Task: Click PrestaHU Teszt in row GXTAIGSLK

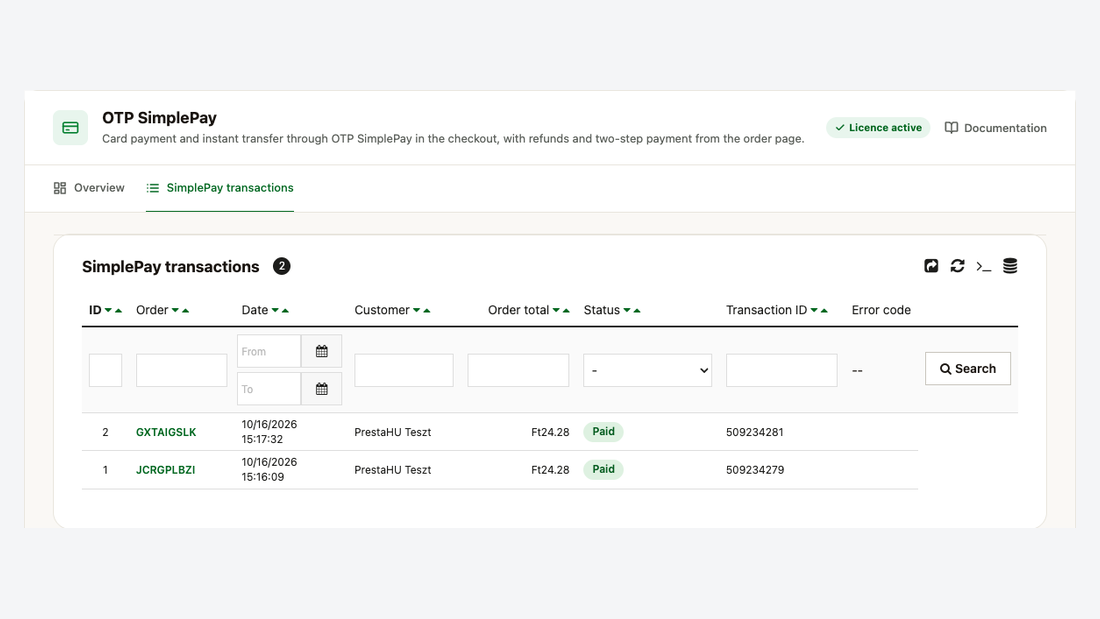Action: (x=393, y=432)
